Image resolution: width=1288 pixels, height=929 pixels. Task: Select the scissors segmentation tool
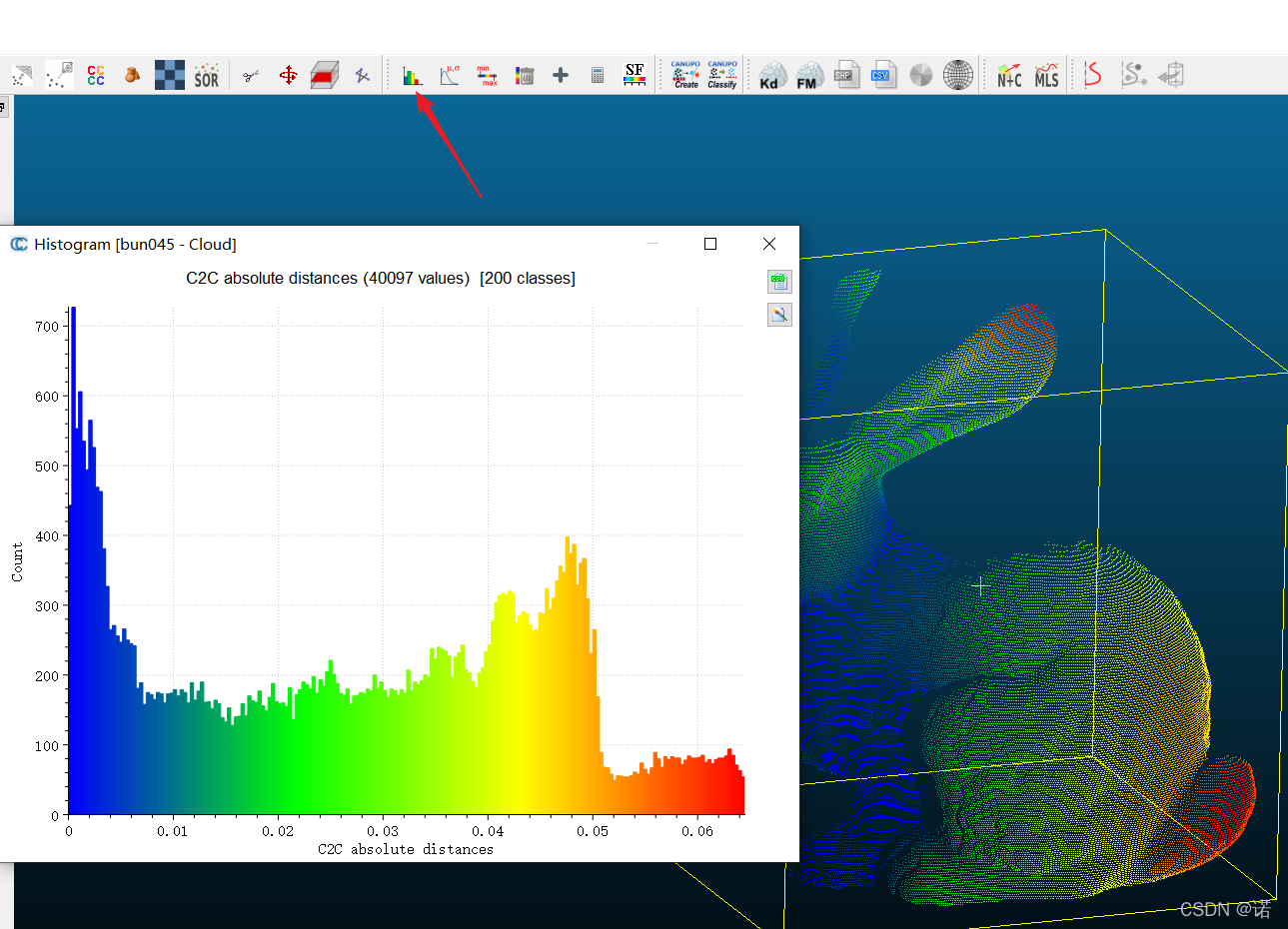pyautogui.click(x=250, y=74)
